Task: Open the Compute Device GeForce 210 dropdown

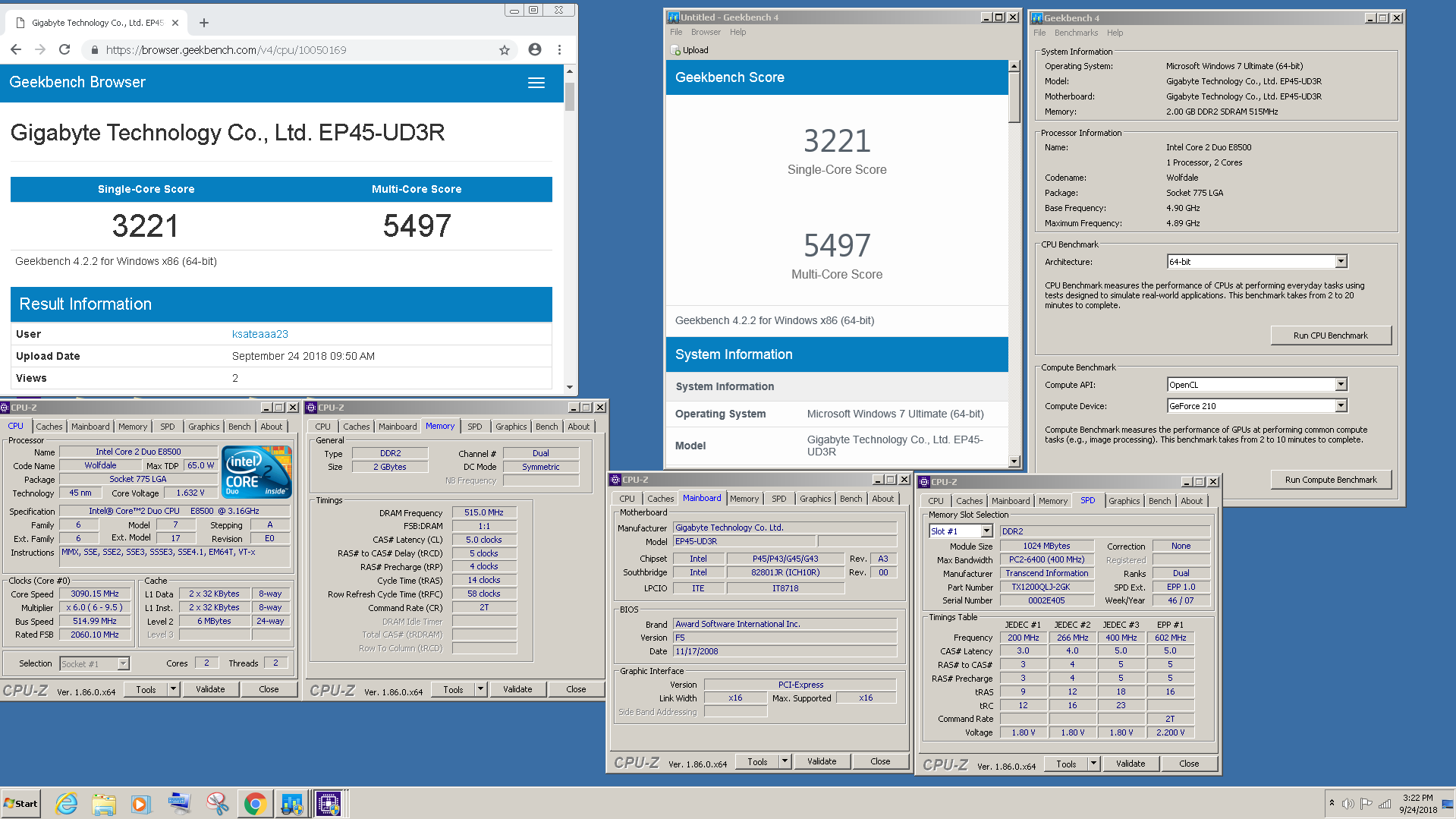Action: tap(1341, 406)
